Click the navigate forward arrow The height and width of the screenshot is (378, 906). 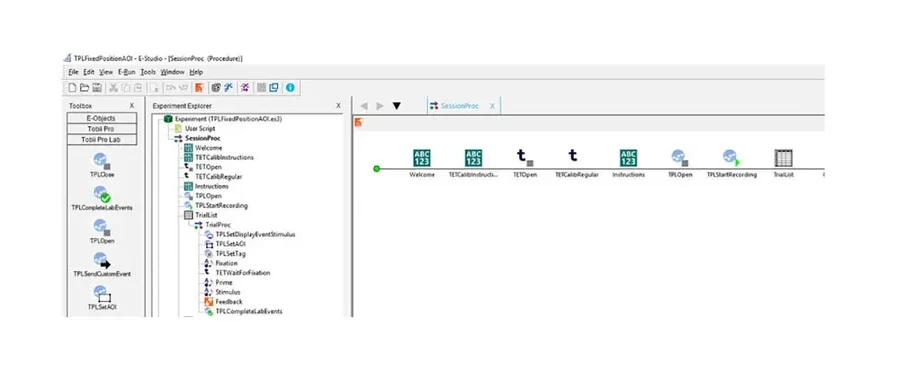(380, 106)
